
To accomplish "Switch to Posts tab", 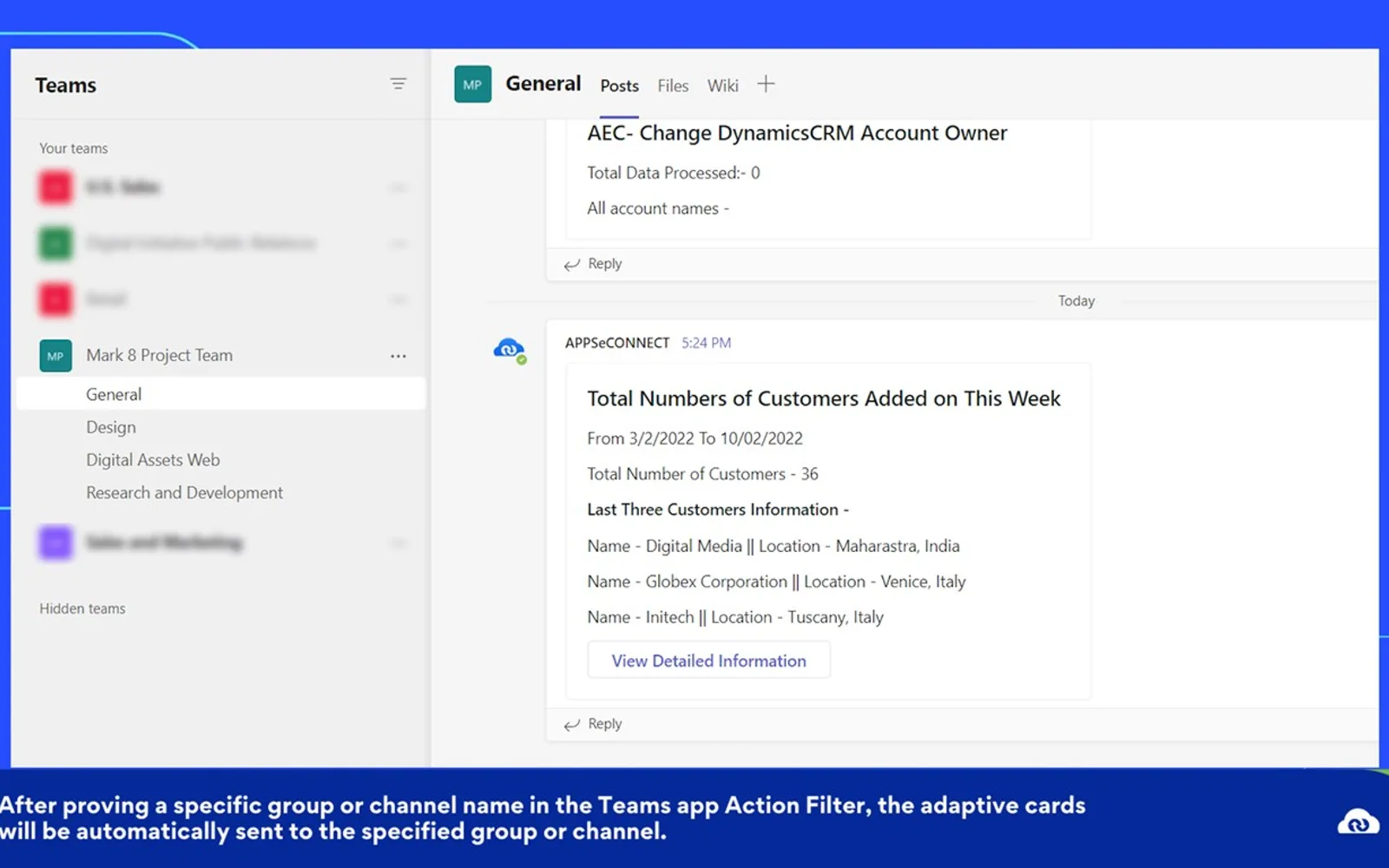I will [x=619, y=86].
